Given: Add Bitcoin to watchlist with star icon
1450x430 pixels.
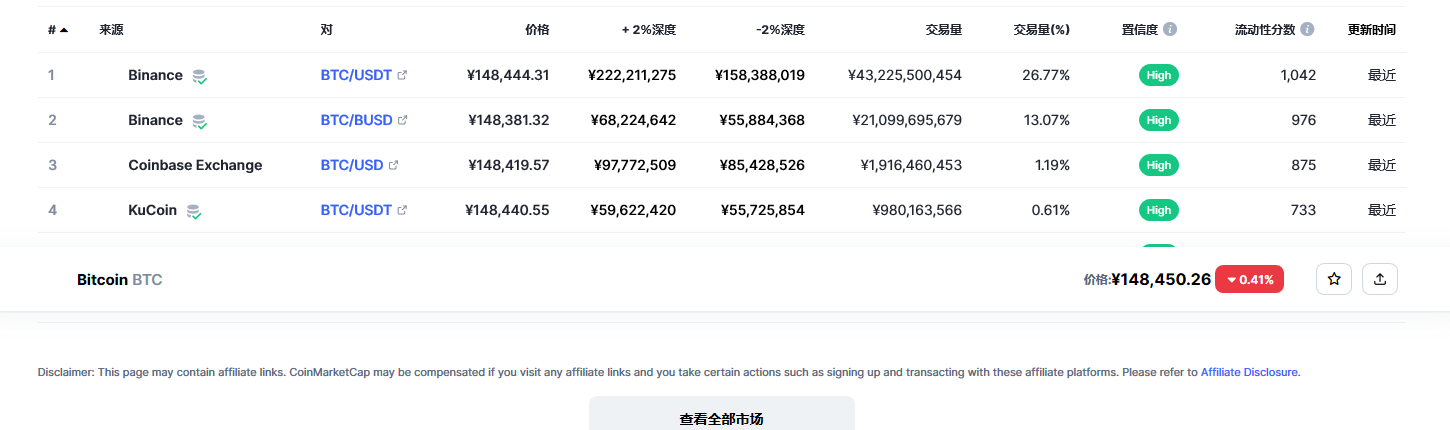Looking at the screenshot, I should click(1334, 279).
